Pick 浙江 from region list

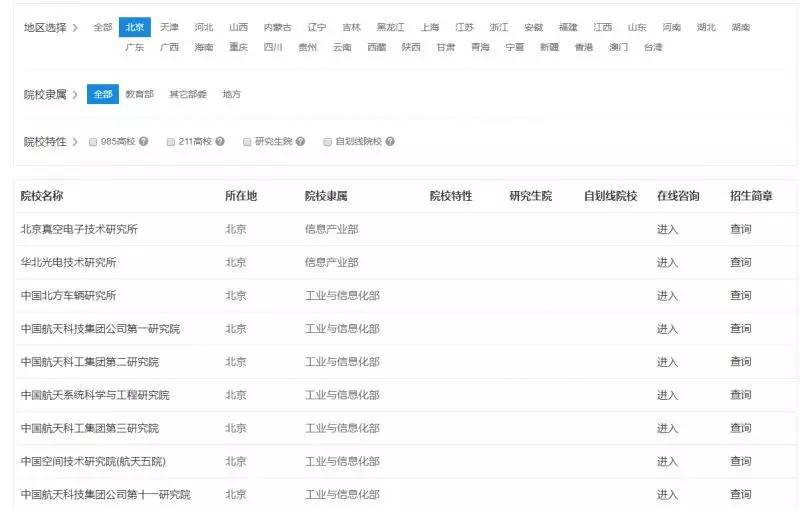click(x=498, y=27)
